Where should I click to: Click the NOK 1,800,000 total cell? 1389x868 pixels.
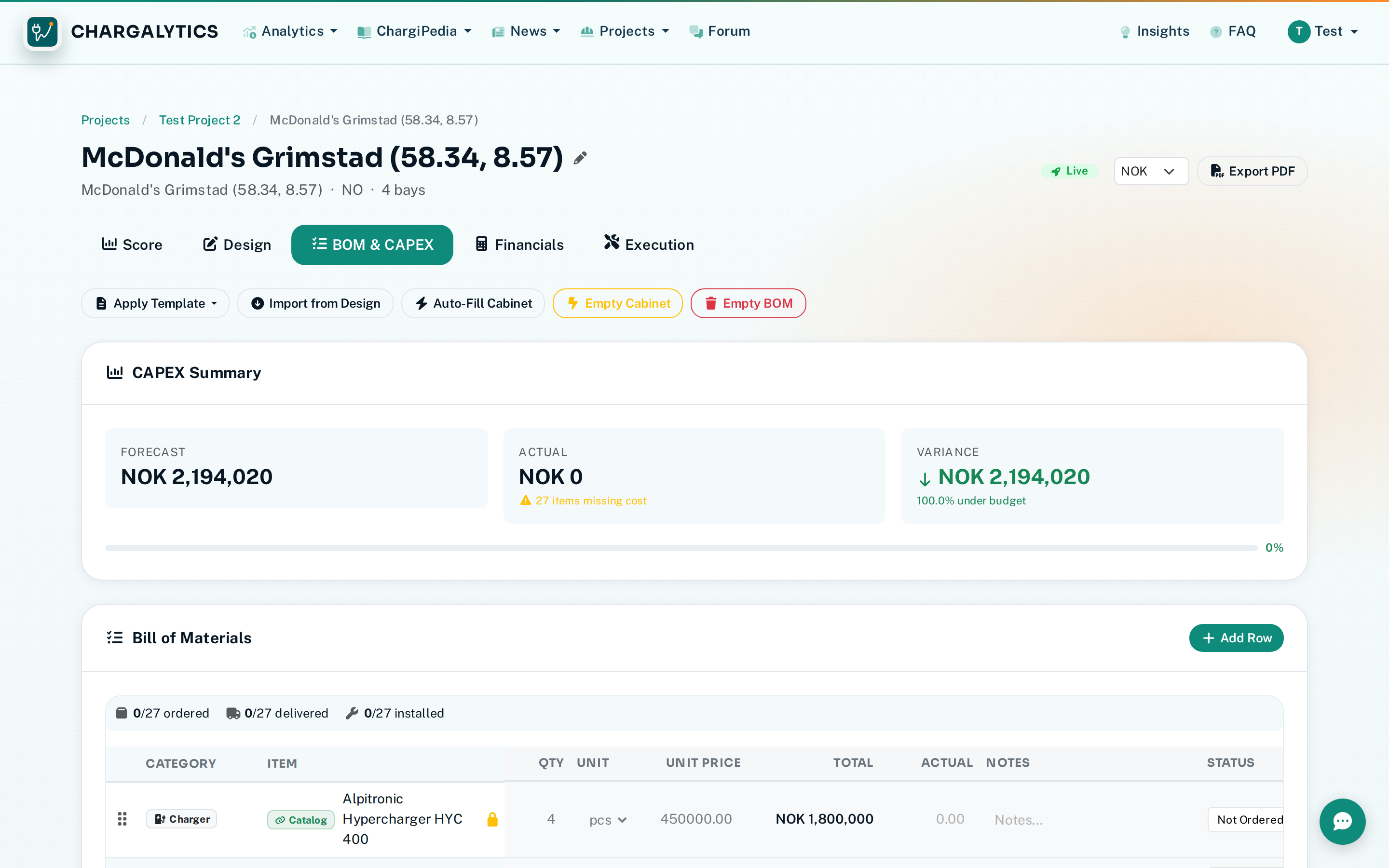[824, 819]
